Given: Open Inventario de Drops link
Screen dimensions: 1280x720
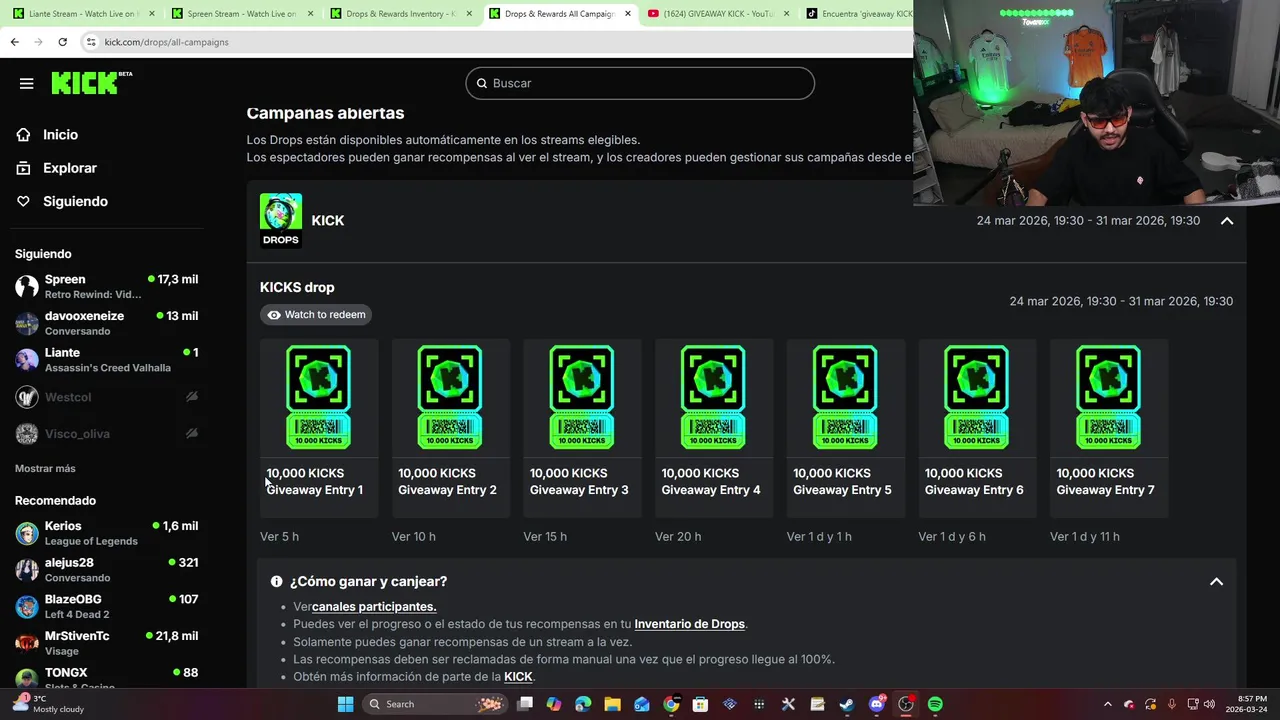Looking at the screenshot, I should [x=689, y=624].
